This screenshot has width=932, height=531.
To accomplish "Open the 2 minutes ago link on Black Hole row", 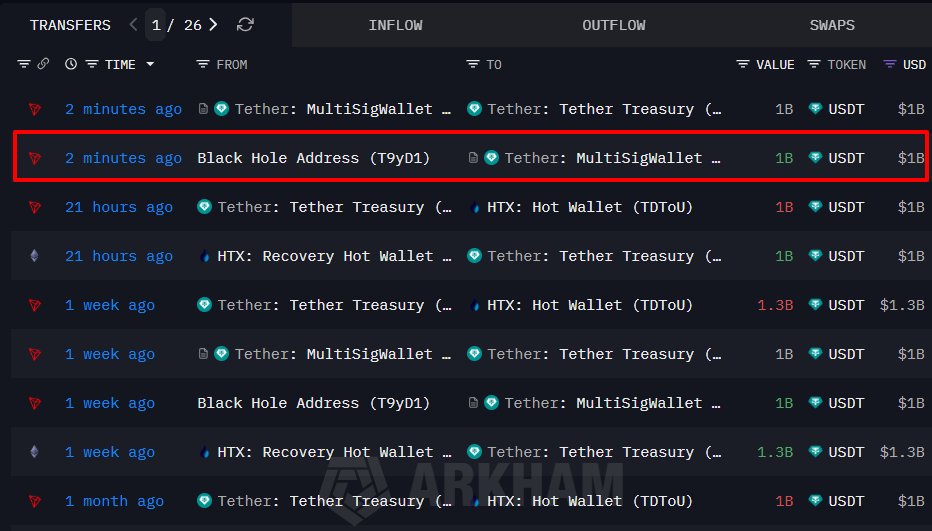I will coord(124,158).
